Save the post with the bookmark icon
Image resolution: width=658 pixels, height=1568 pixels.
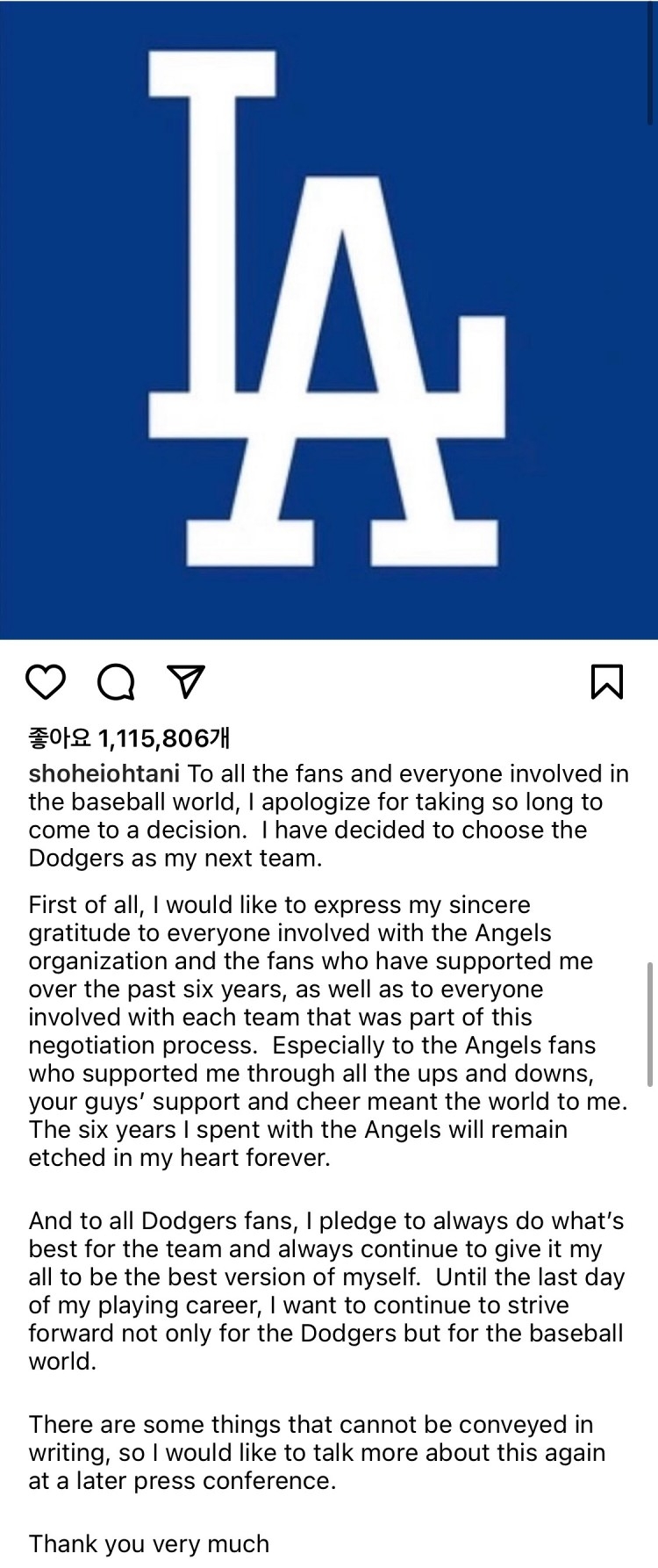coord(607,682)
